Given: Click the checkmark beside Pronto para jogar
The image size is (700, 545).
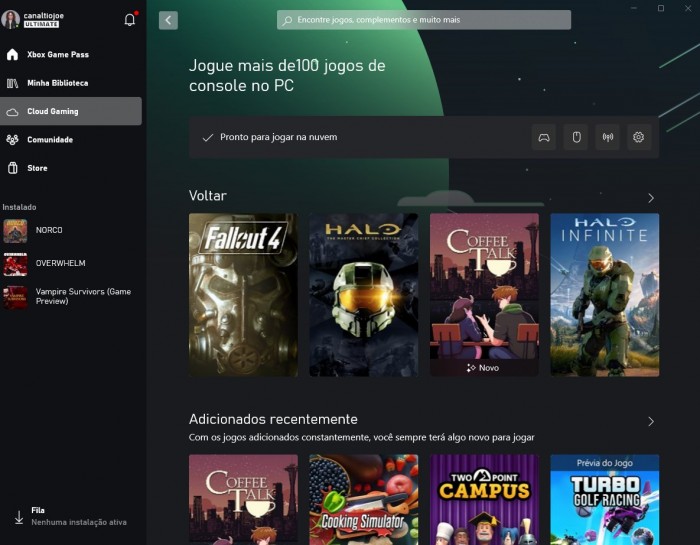Looking at the screenshot, I should tap(208, 137).
